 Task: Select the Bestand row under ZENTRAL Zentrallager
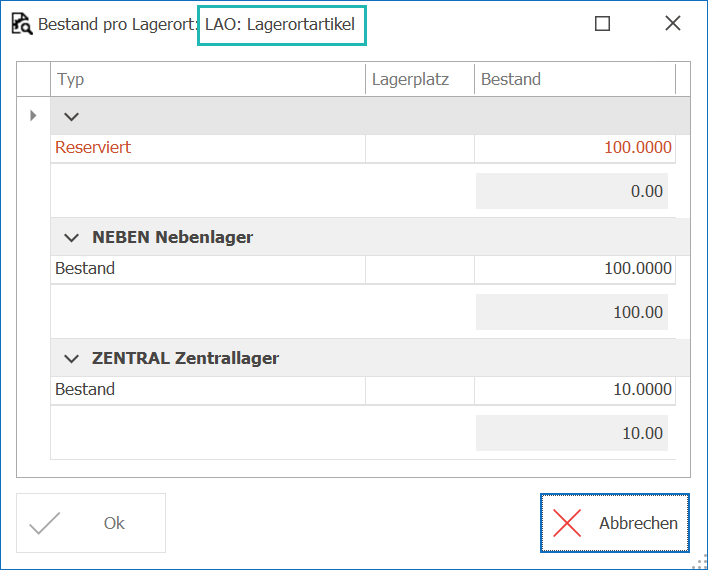point(363,390)
